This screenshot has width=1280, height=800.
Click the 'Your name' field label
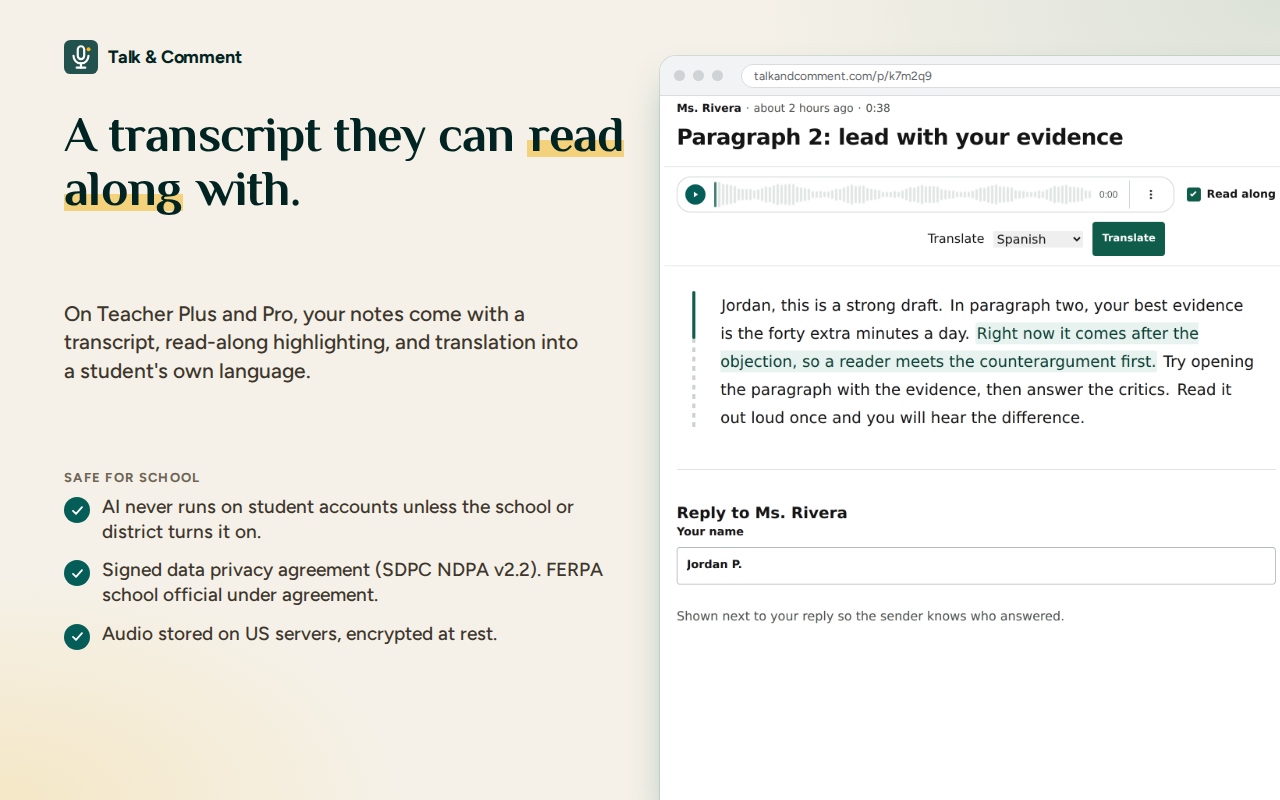(x=710, y=532)
